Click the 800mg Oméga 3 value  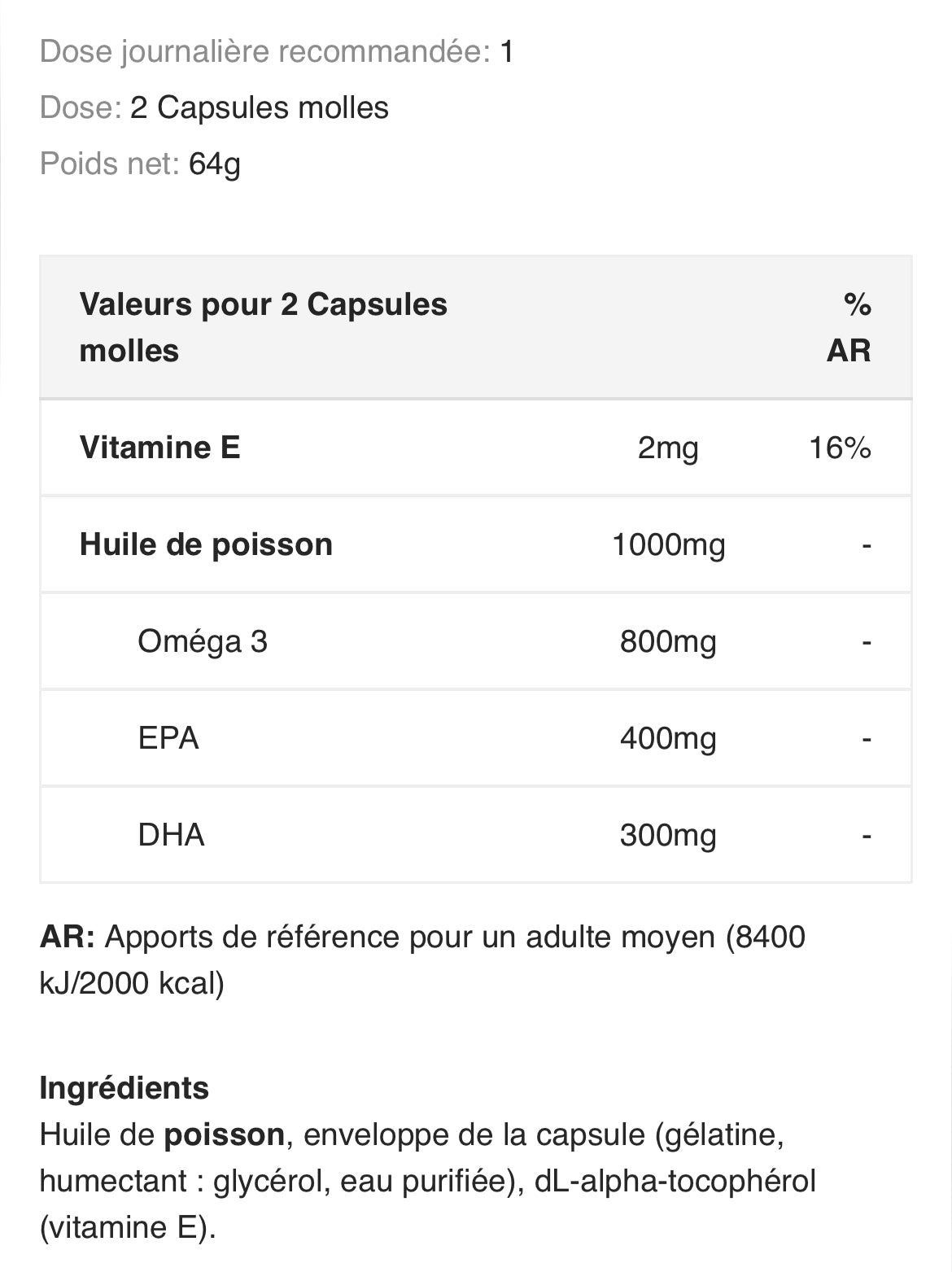[x=668, y=641]
